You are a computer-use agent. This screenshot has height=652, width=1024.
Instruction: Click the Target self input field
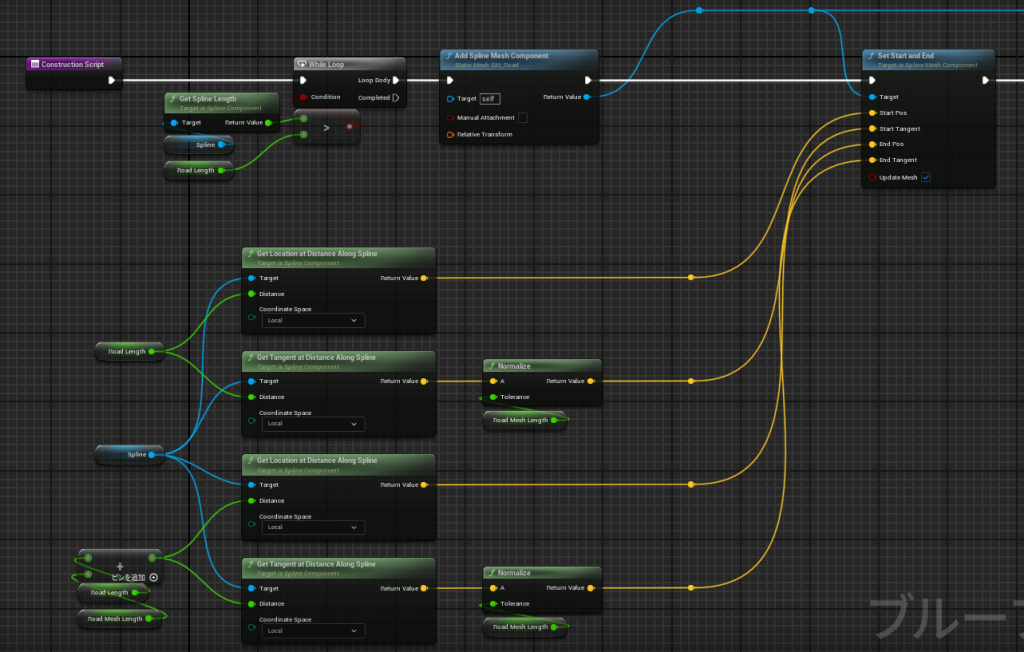click(489, 98)
